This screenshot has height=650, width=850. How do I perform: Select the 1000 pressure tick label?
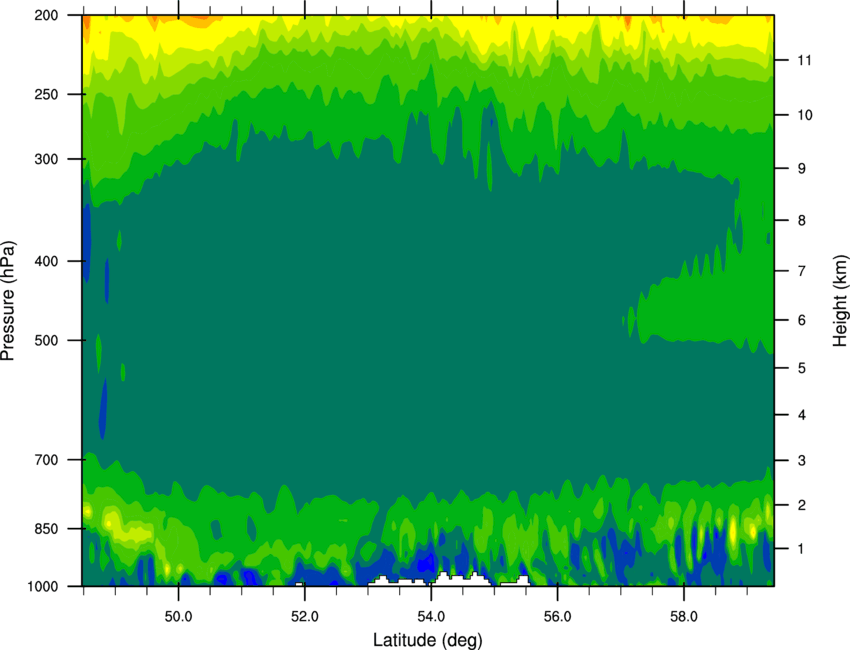coord(43,586)
